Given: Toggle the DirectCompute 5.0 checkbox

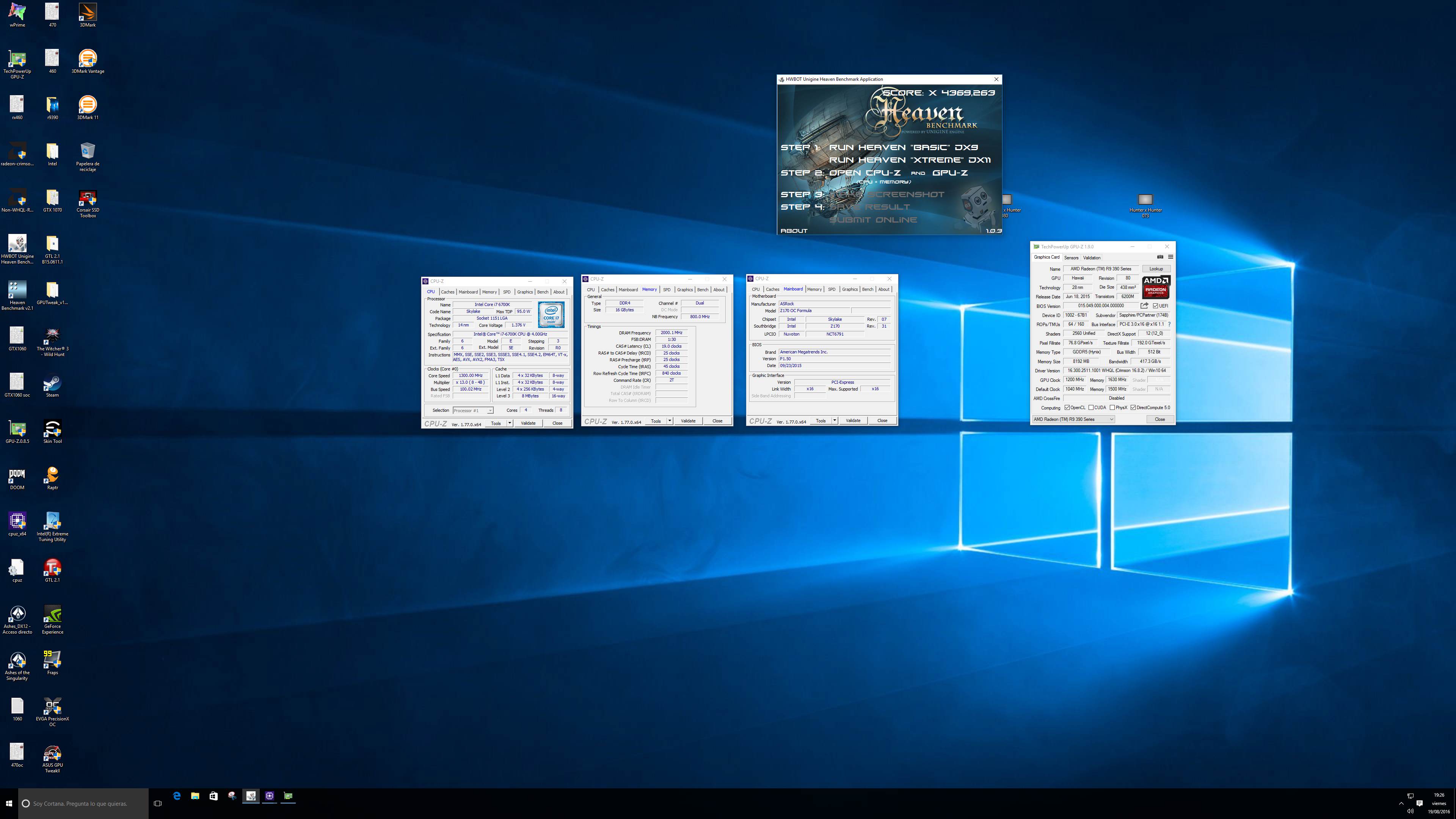Looking at the screenshot, I should 1133,408.
